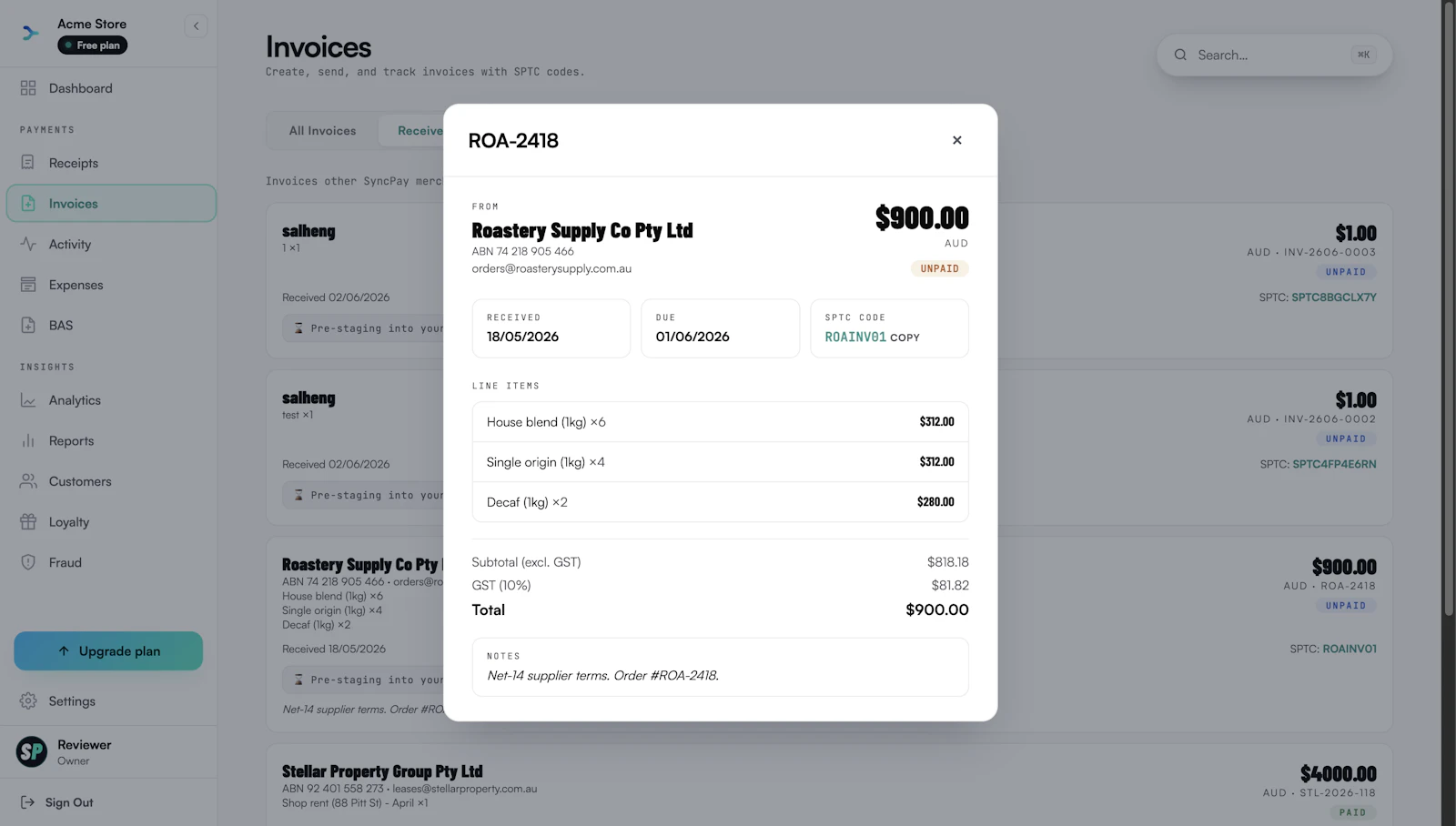Click the Loyalty gift icon
The image size is (1456, 826).
[x=28, y=522]
